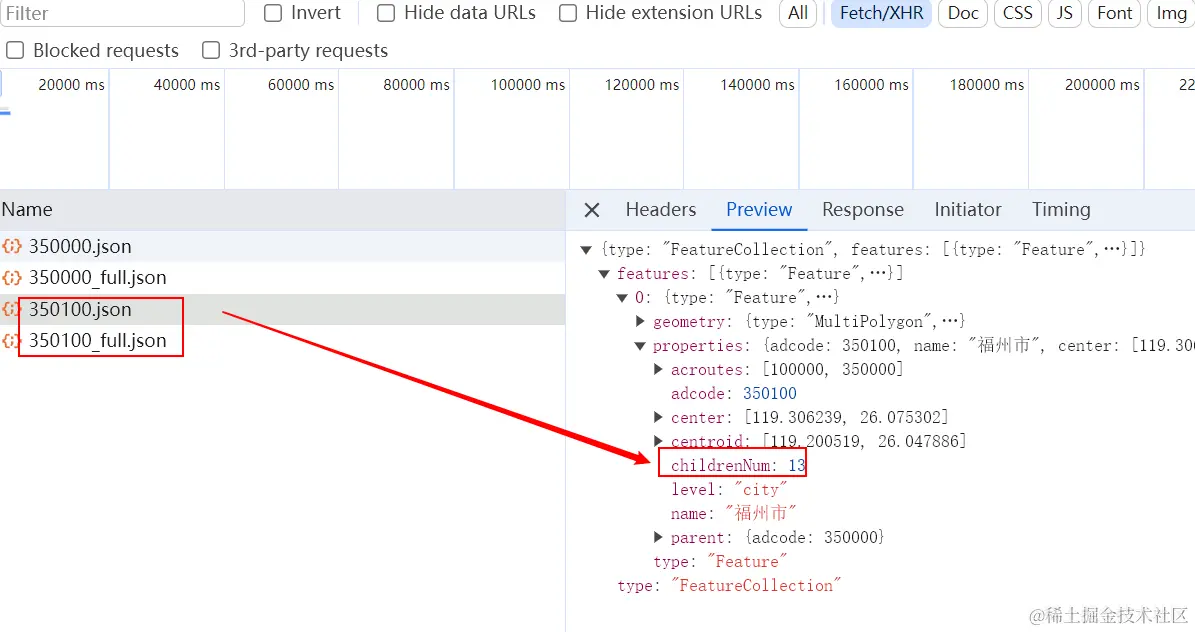Check Hide extension URLs option

click(568, 14)
